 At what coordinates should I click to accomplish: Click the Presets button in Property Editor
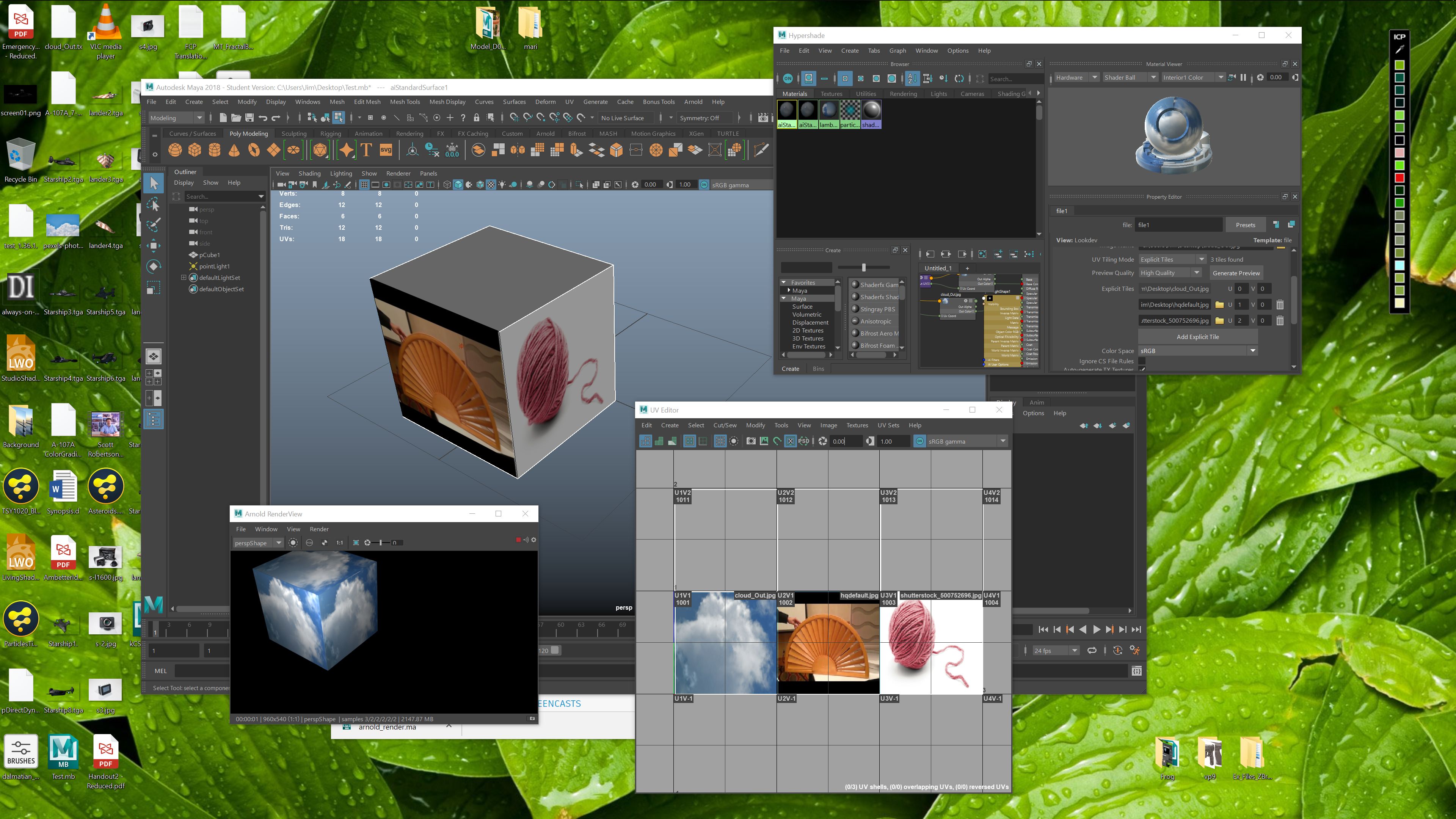pyautogui.click(x=1245, y=225)
